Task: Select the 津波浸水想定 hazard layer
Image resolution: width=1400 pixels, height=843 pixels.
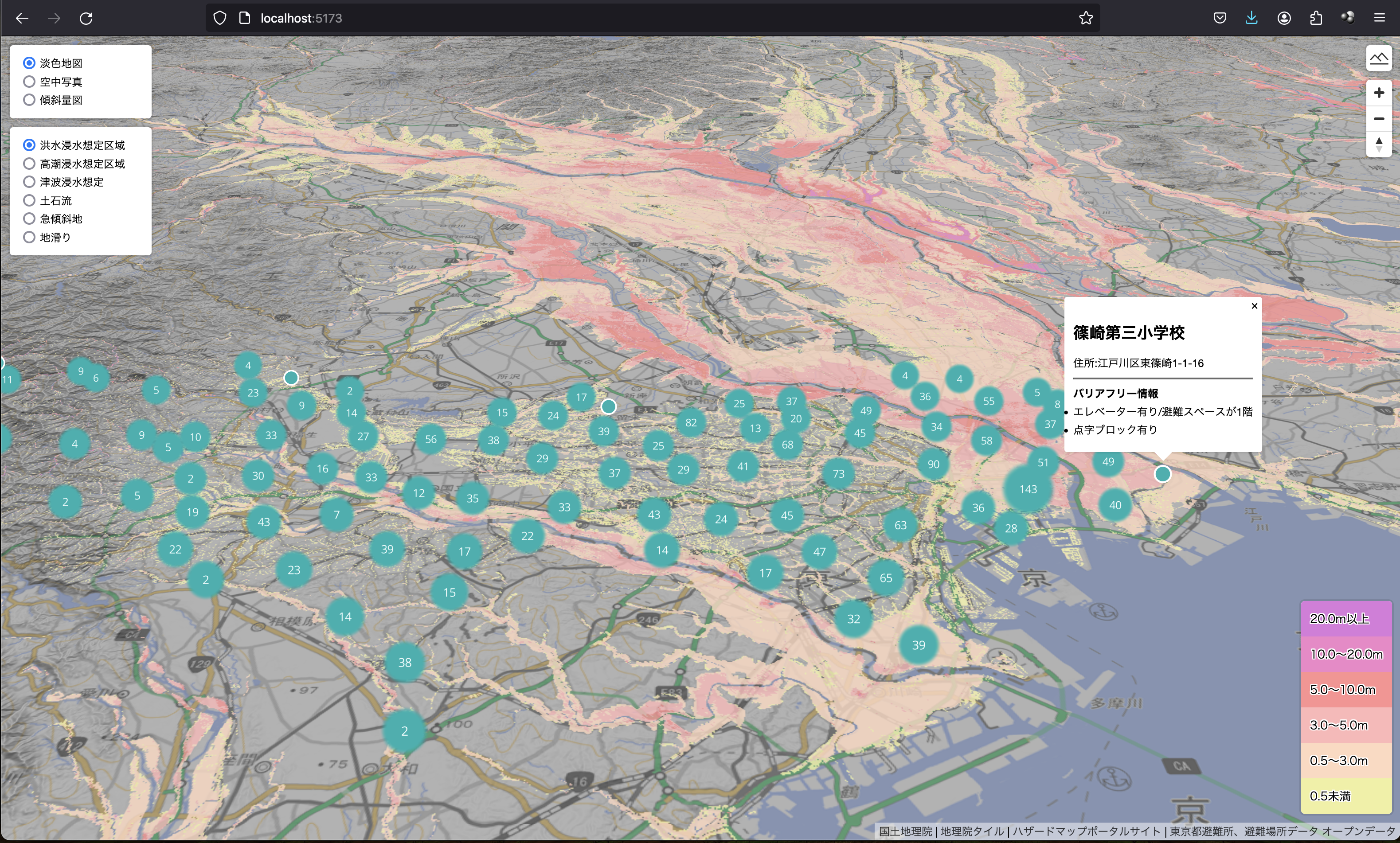Action: pos(30,182)
